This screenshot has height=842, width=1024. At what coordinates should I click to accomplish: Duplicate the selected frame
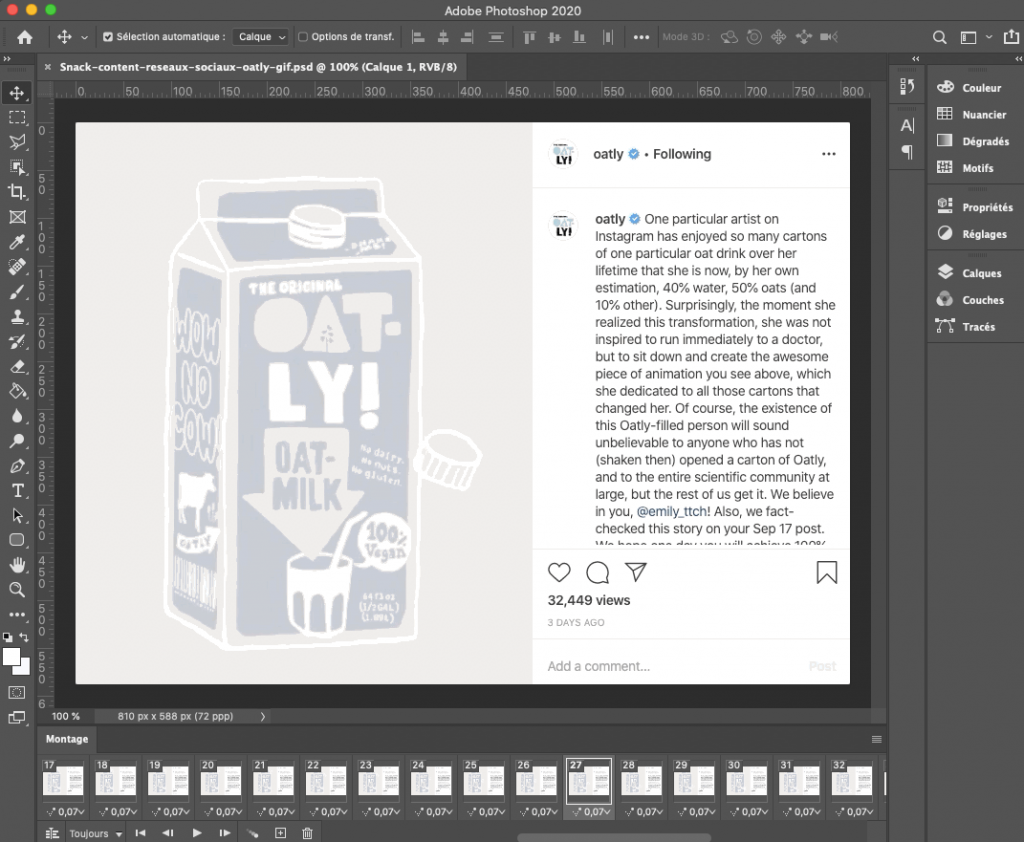(x=280, y=833)
